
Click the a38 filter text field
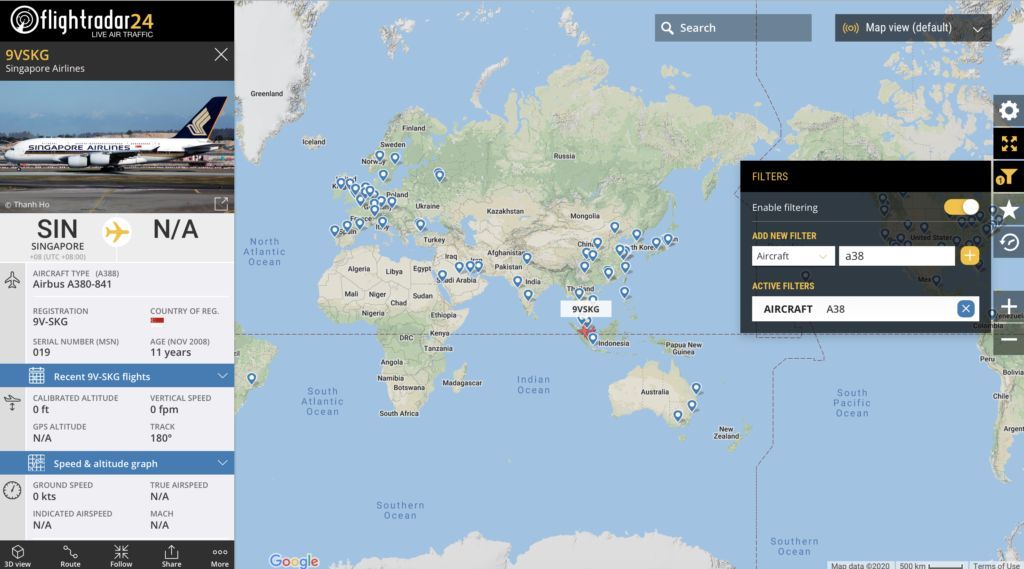tap(896, 256)
